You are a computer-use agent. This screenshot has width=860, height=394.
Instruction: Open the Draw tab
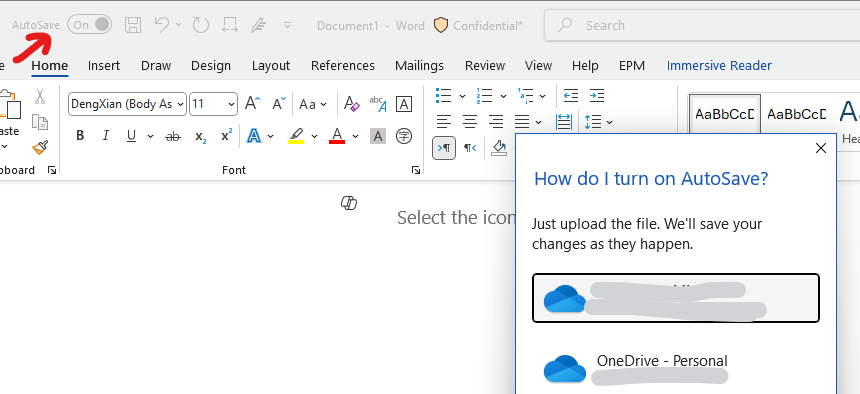coord(156,66)
